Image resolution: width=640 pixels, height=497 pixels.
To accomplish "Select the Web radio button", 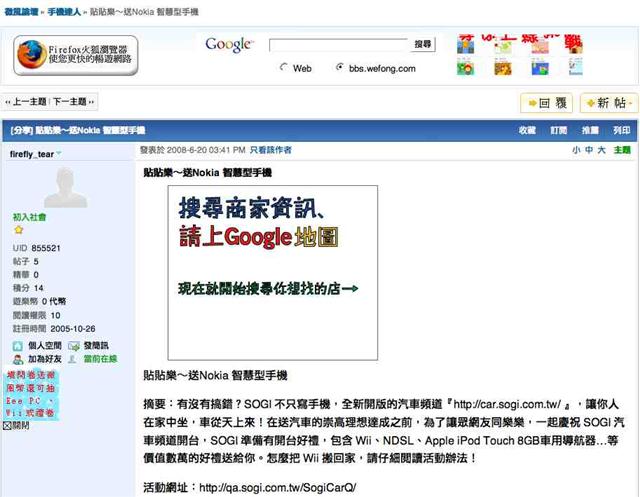I will (x=284, y=67).
